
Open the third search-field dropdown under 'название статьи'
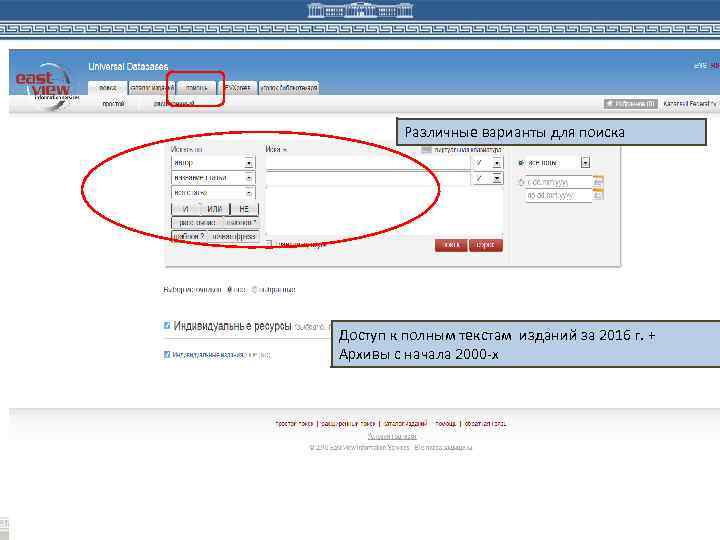tap(213, 193)
